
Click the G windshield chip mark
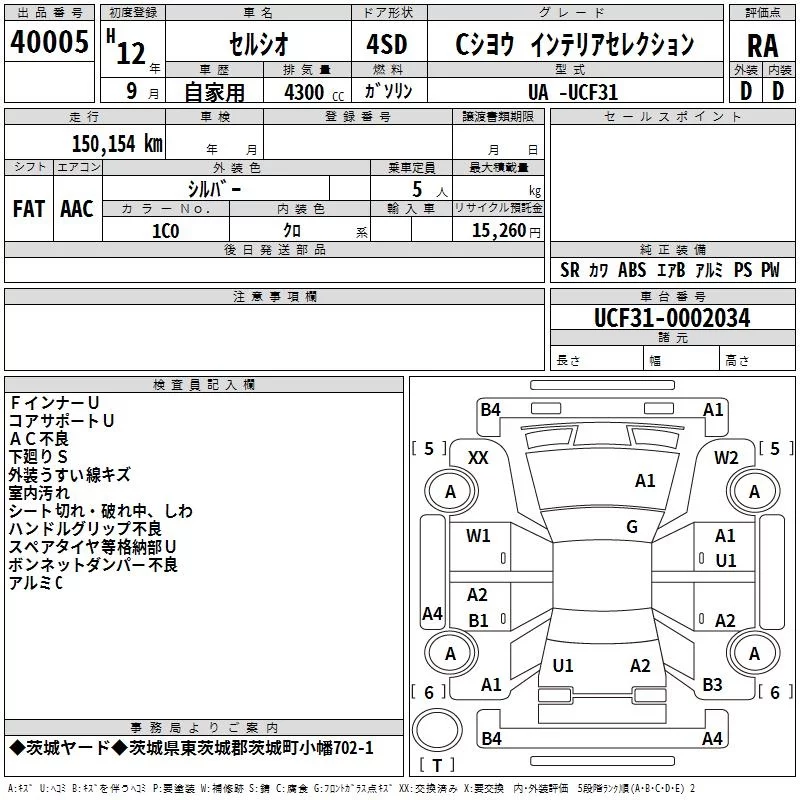(632, 527)
